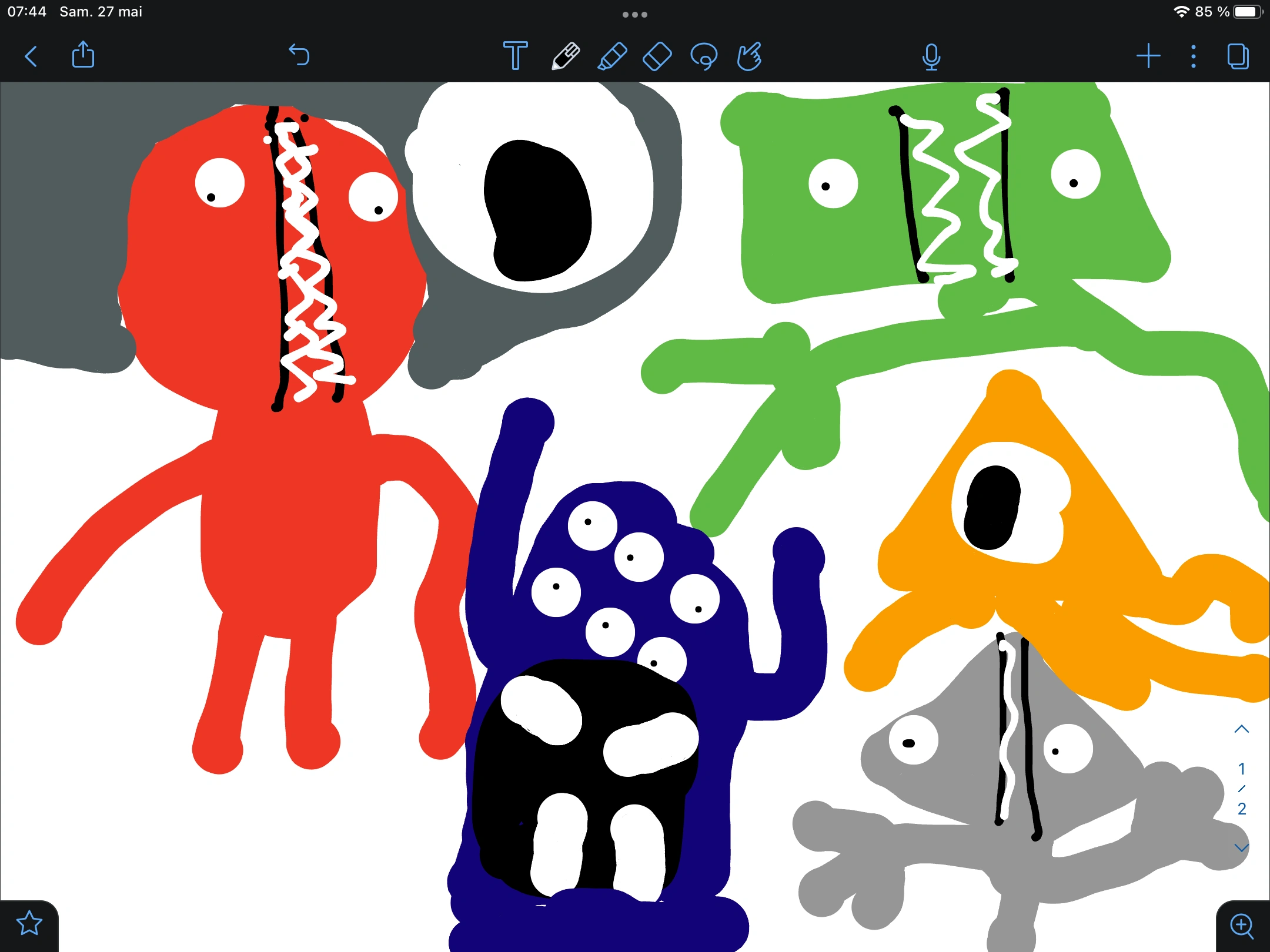Select the Highlighter tool
Viewport: 1270px width, 952px height.
point(612,56)
